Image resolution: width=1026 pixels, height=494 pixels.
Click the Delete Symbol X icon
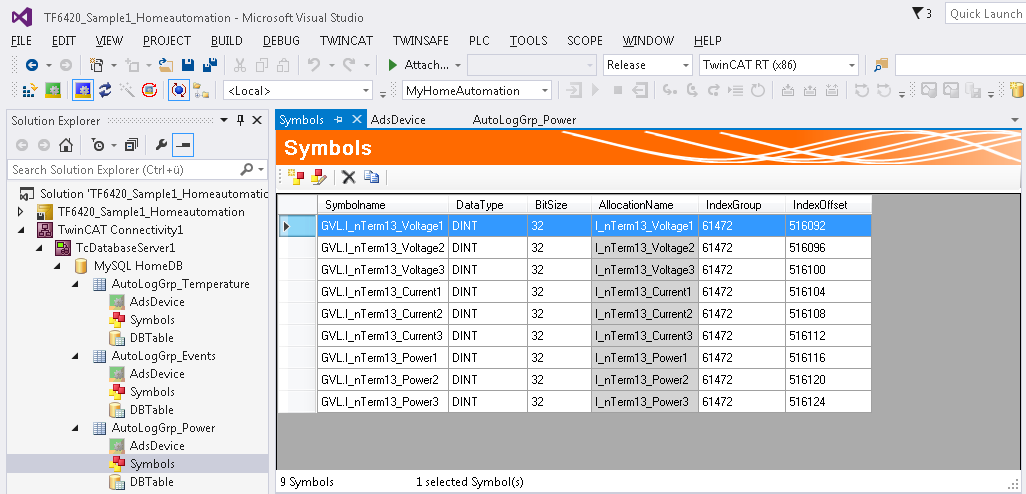[x=349, y=177]
